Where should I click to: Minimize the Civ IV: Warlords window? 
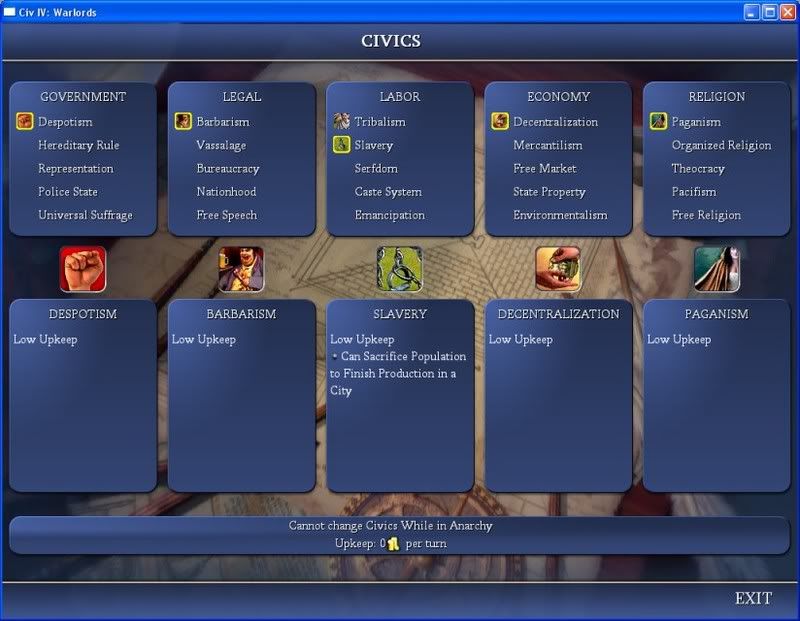pyautogui.click(x=752, y=12)
